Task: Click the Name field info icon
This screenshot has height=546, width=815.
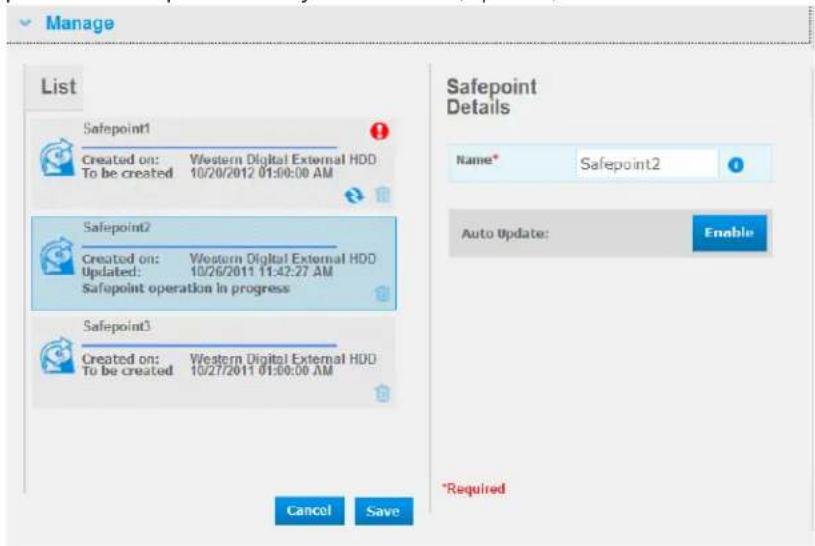Action: (735, 165)
